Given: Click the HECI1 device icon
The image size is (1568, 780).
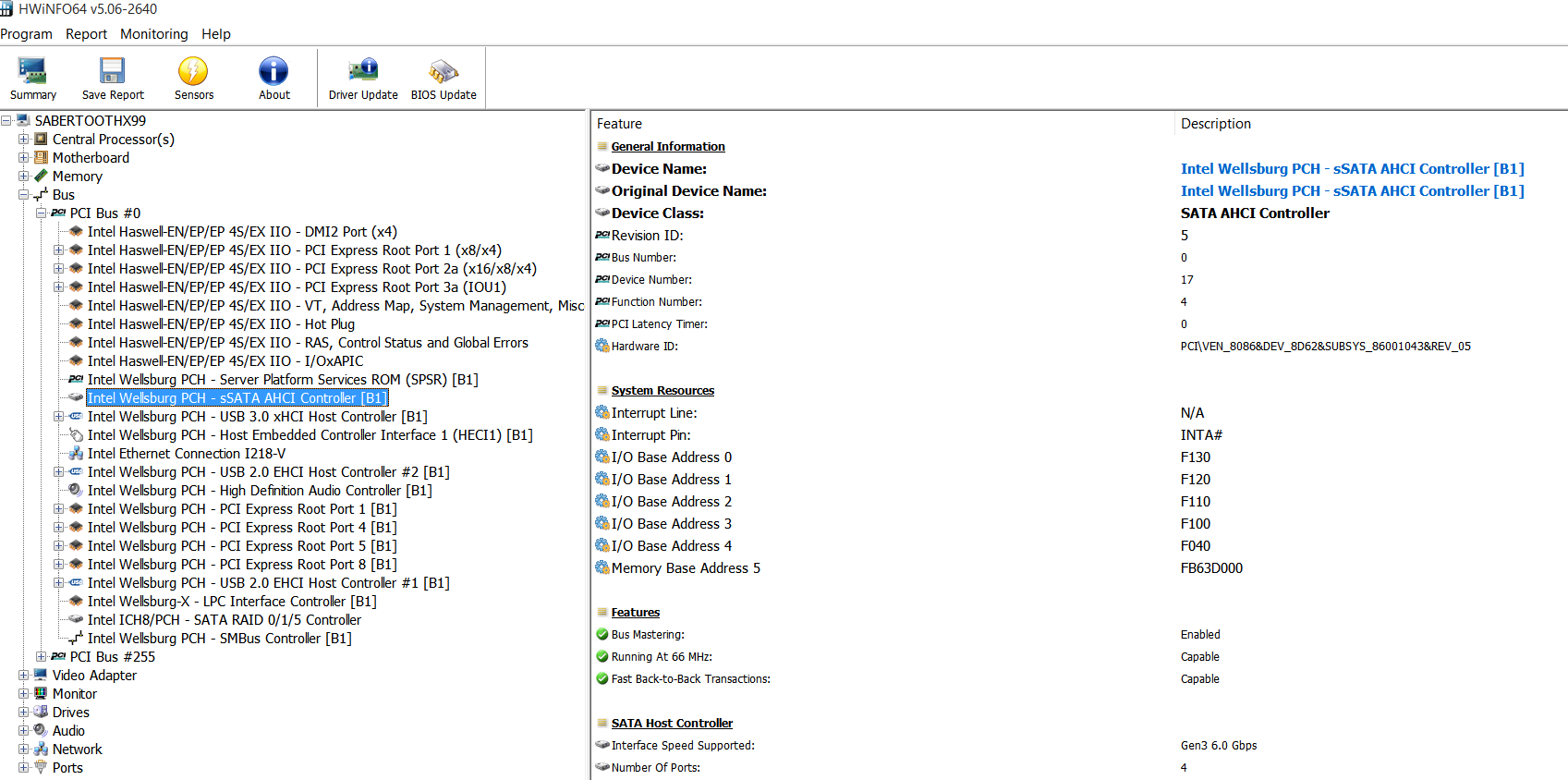Looking at the screenshot, I should [76, 435].
